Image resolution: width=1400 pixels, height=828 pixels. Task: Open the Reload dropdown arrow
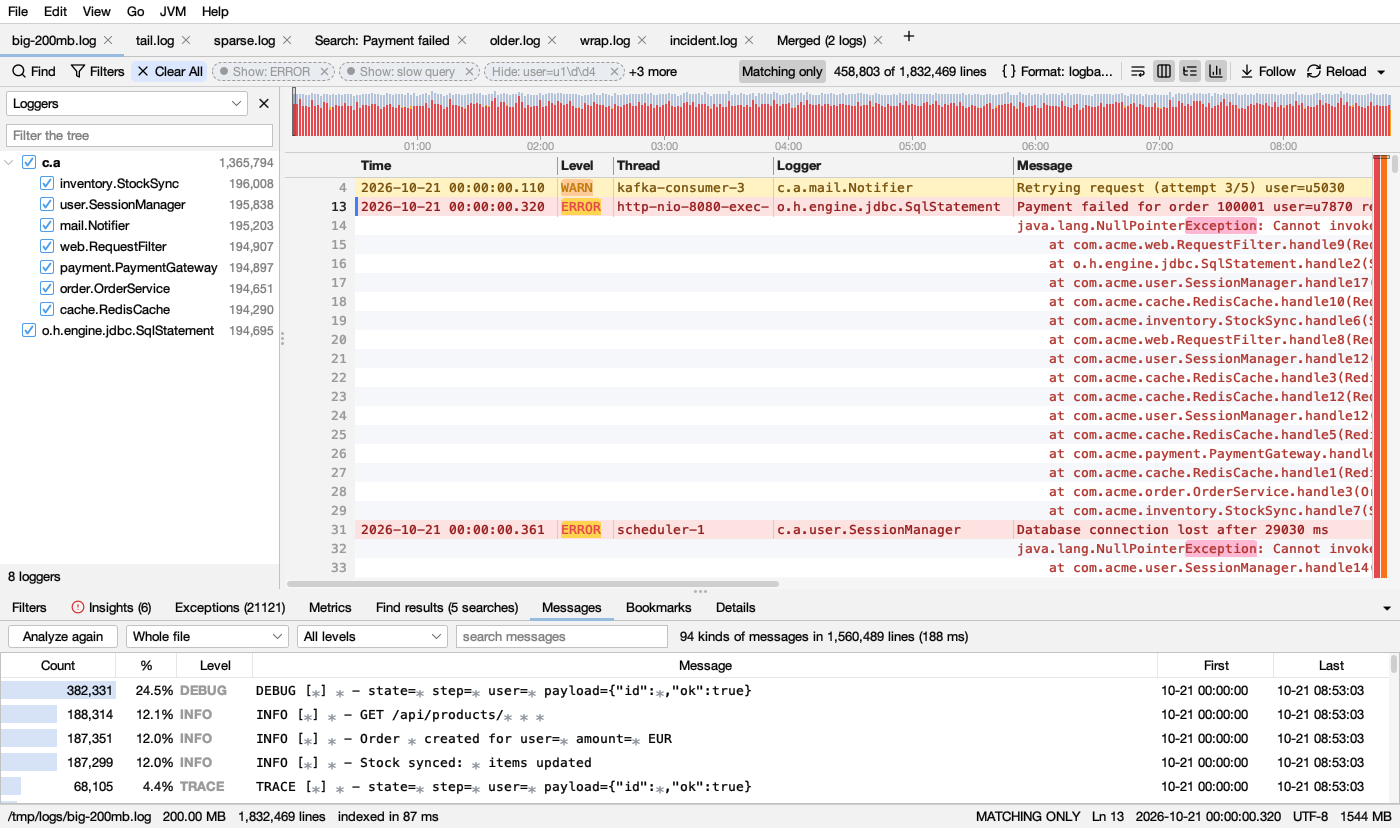pyautogui.click(x=1382, y=72)
